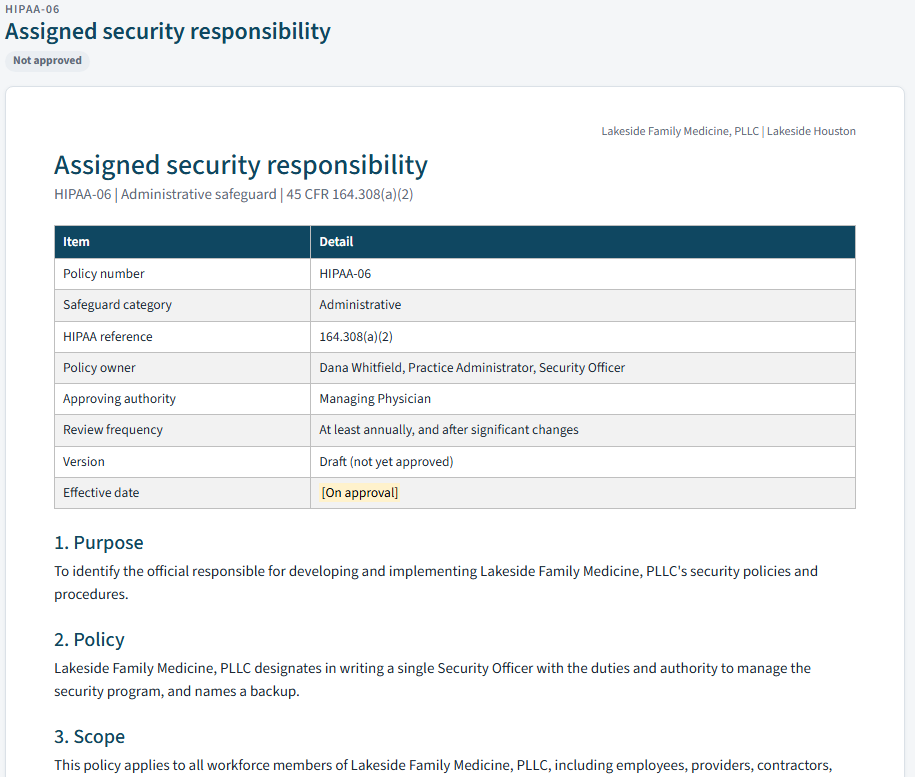Click the 'Draft (not yet approved)' cell
This screenshot has width=915, height=777.
[x=583, y=462]
